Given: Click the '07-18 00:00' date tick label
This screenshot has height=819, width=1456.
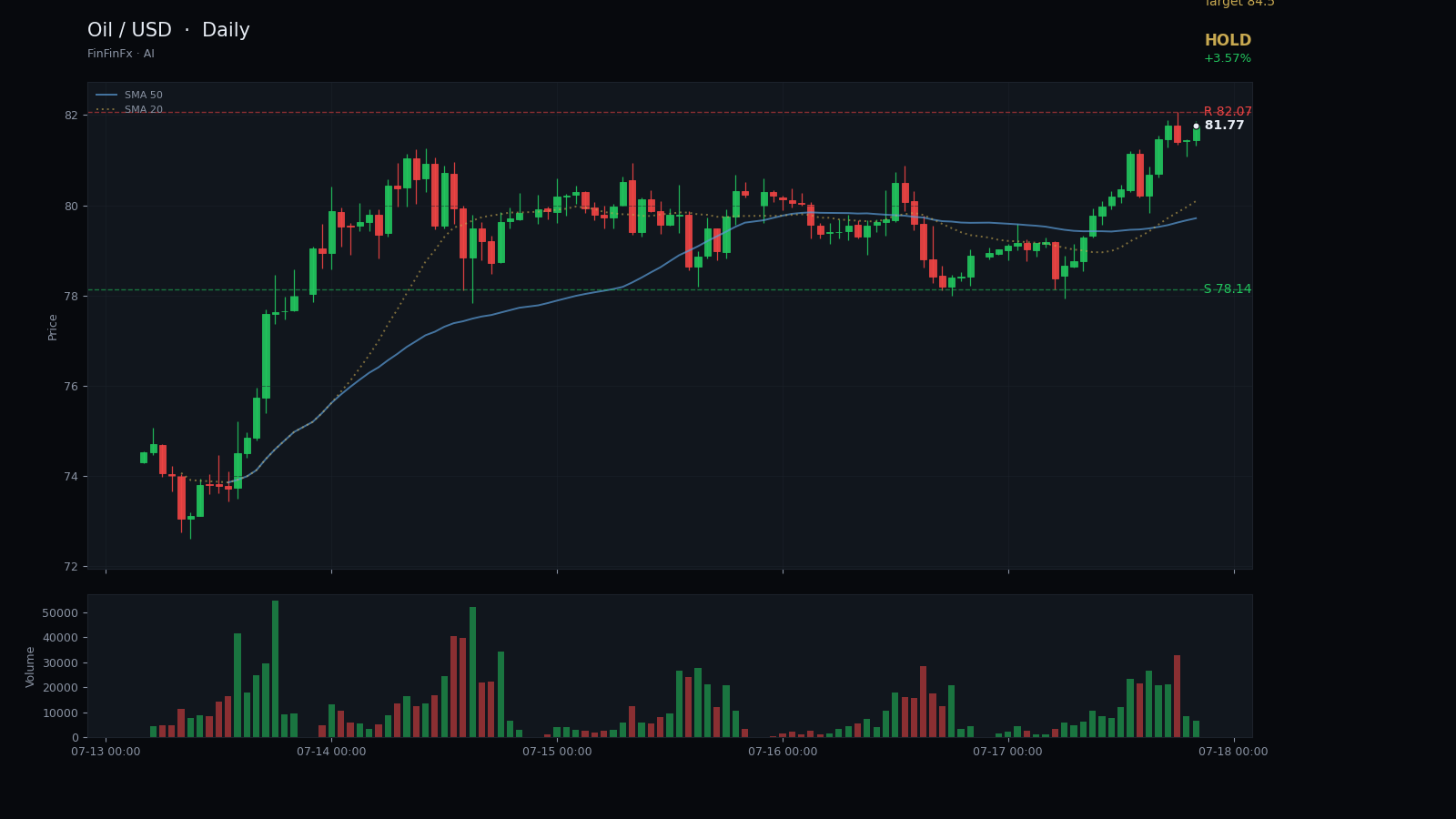Looking at the screenshot, I should (1233, 752).
